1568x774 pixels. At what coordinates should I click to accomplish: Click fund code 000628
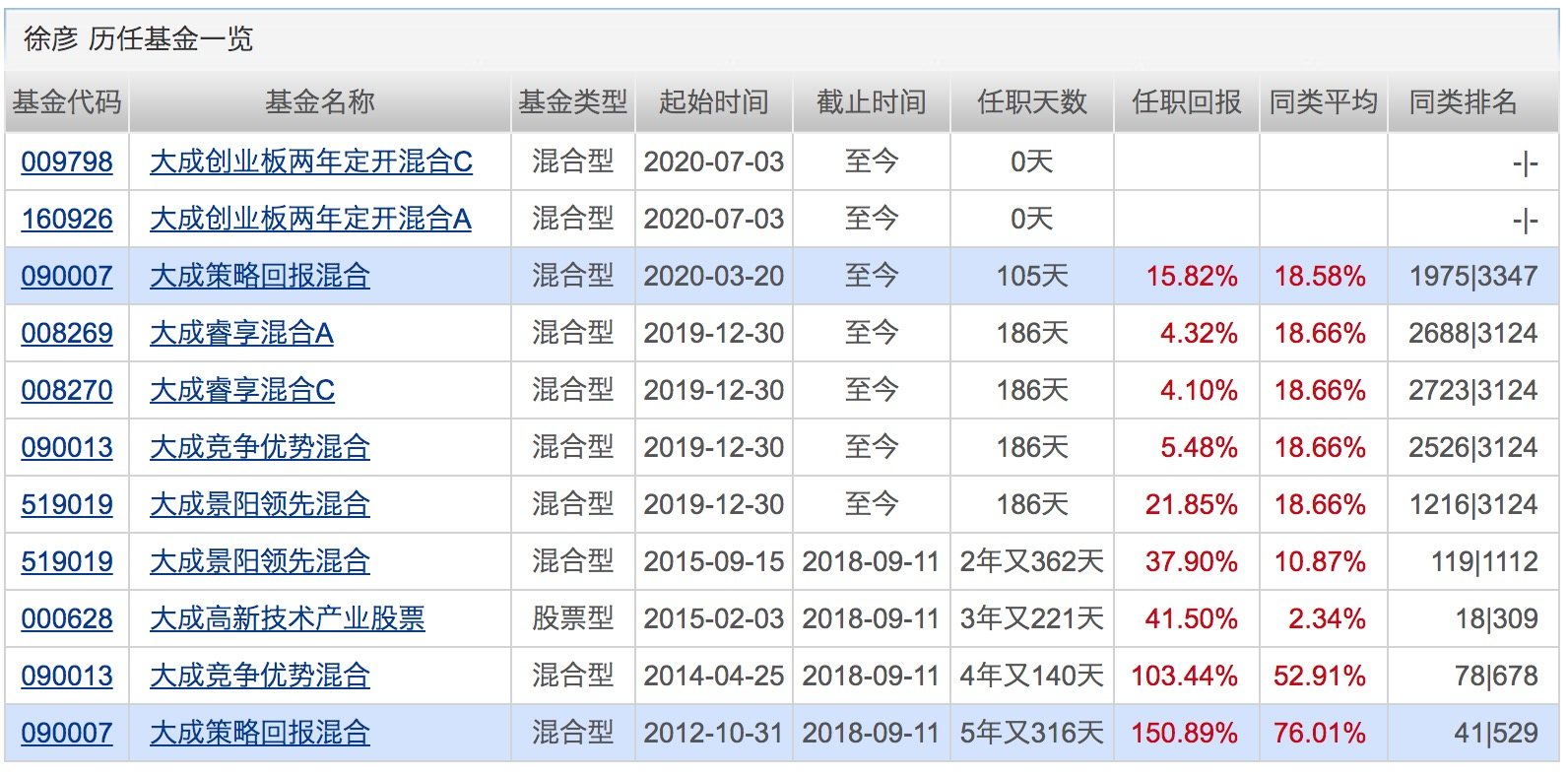[67, 618]
